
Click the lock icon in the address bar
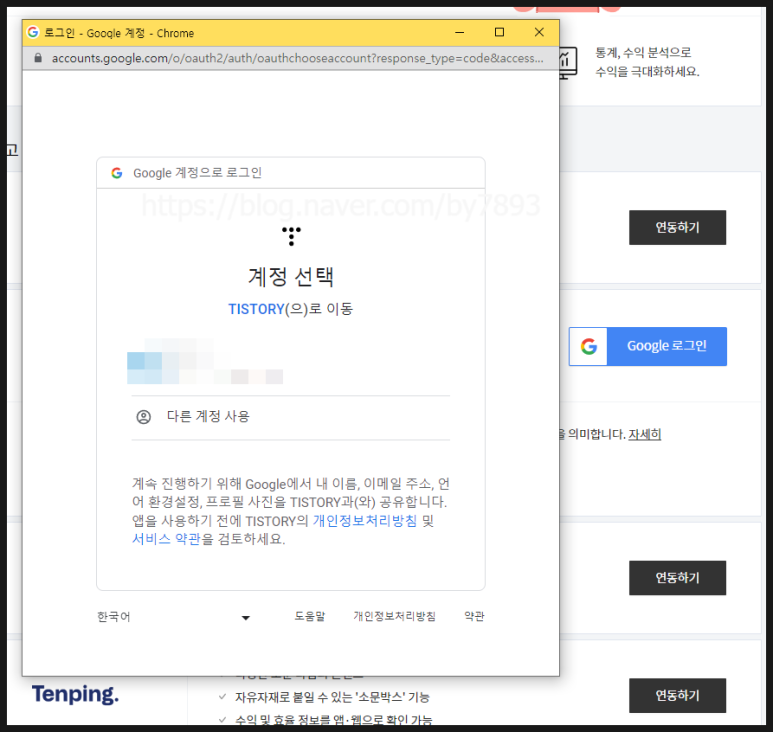coord(38,58)
